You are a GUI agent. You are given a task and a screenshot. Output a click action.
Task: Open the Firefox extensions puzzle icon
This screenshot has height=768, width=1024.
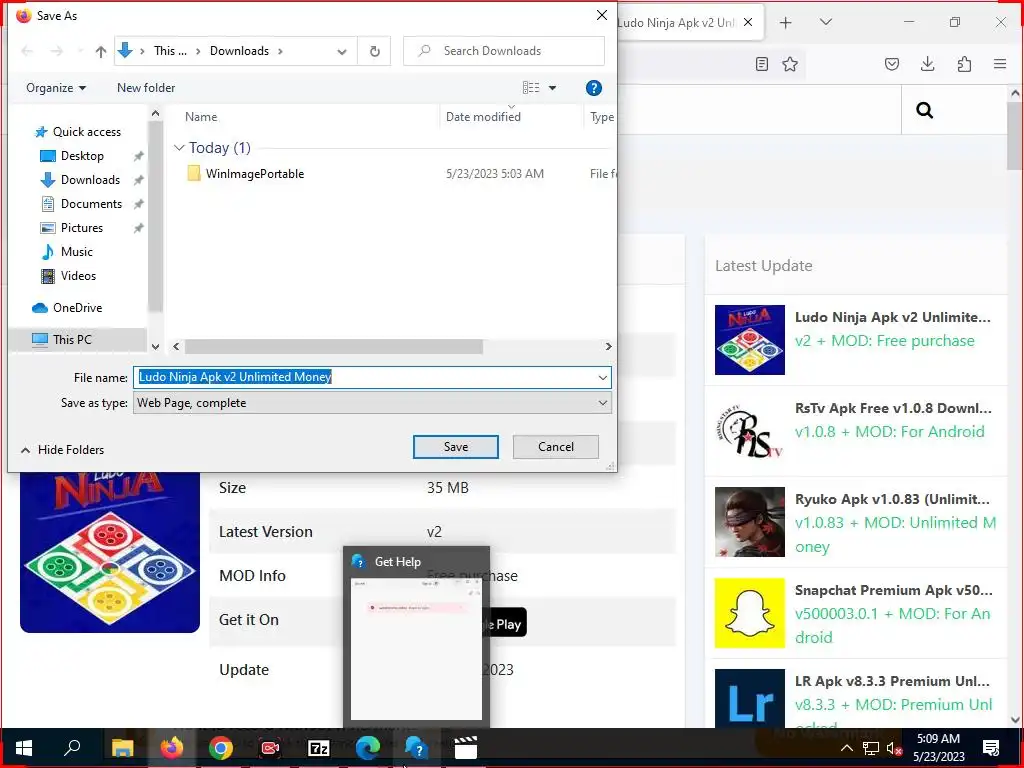(x=964, y=64)
